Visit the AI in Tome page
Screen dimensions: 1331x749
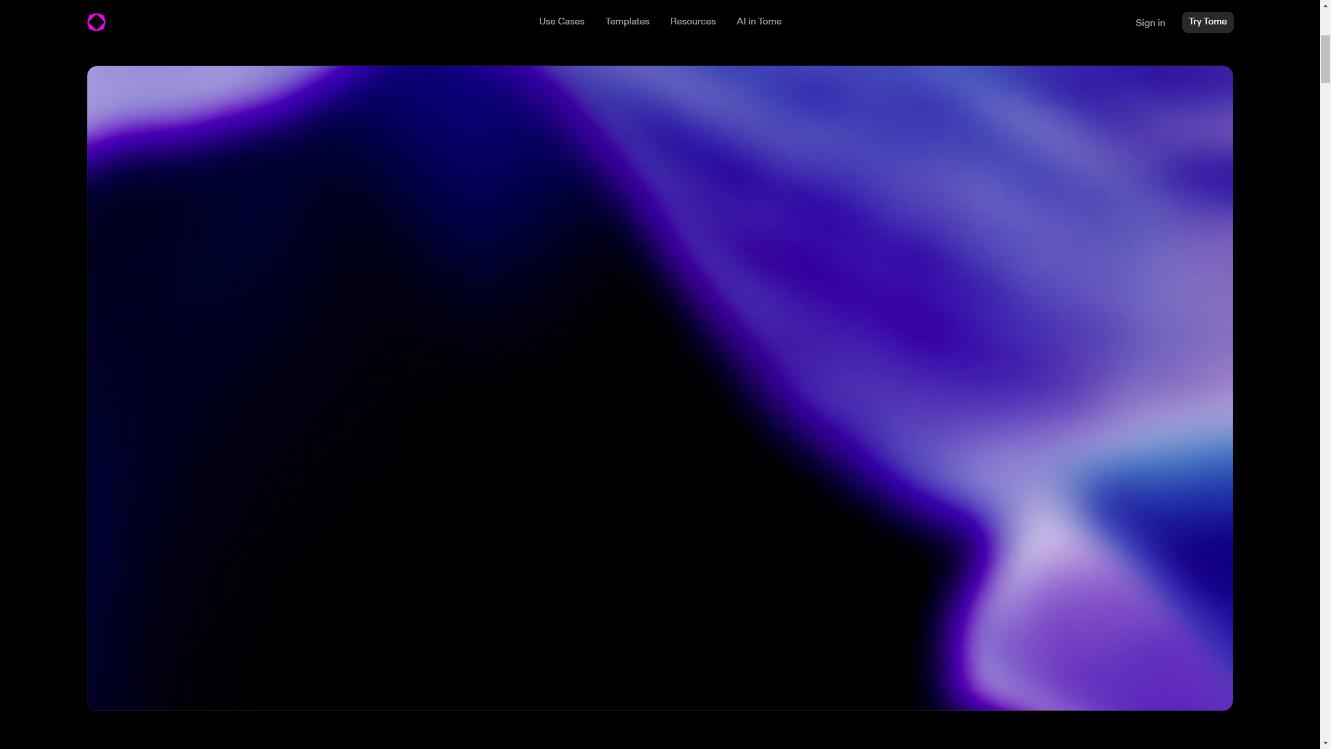coord(759,21)
